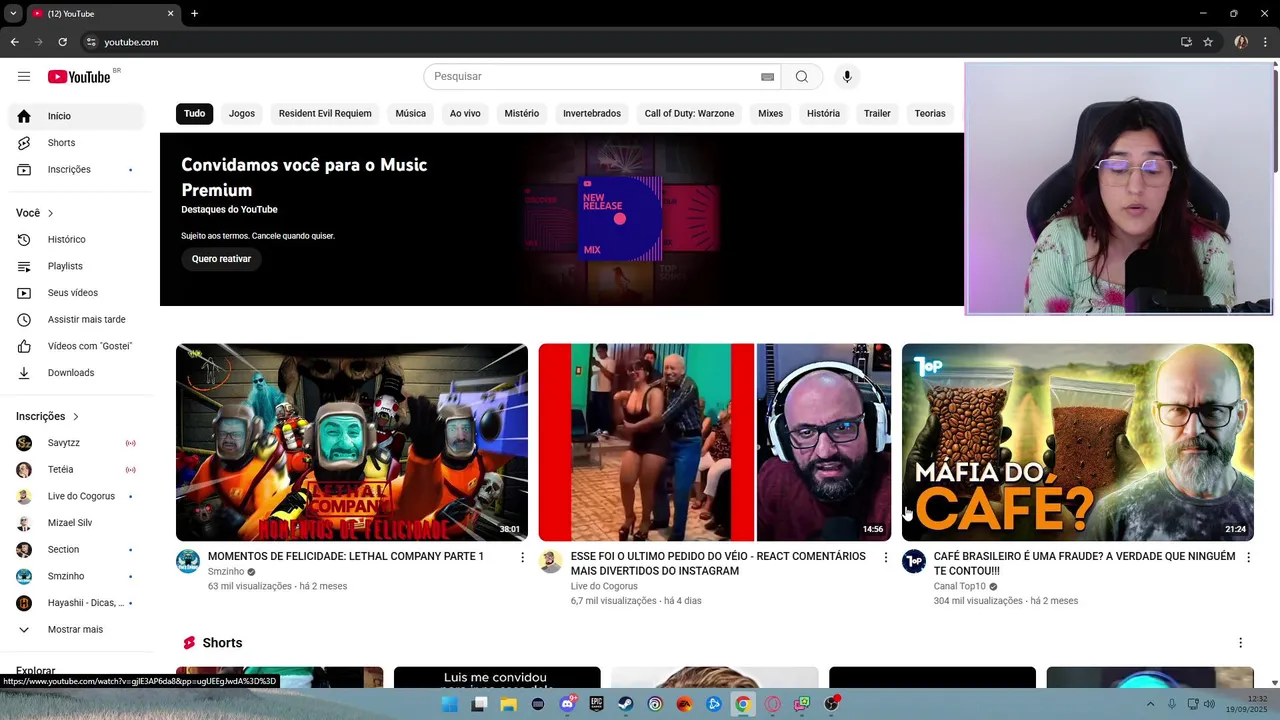Open Assistir mais tarde list

tap(76, 320)
